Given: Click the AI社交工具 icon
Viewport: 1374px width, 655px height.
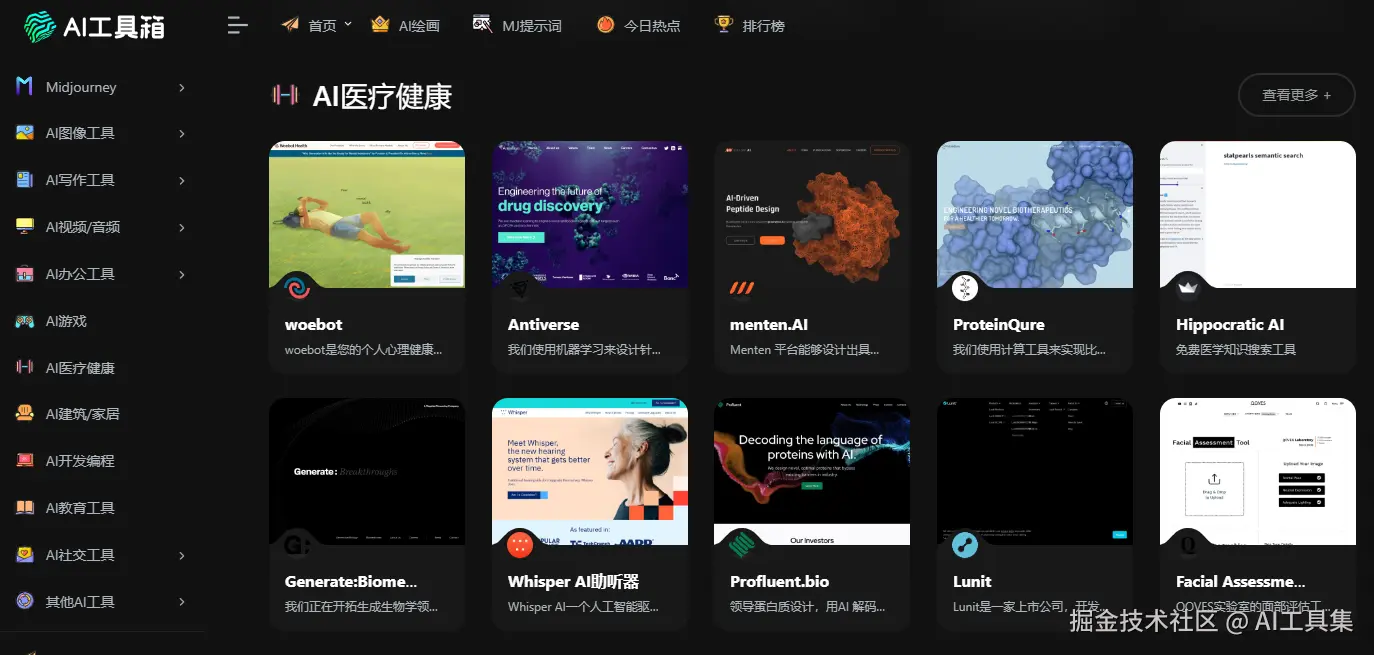Looking at the screenshot, I should coord(25,555).
